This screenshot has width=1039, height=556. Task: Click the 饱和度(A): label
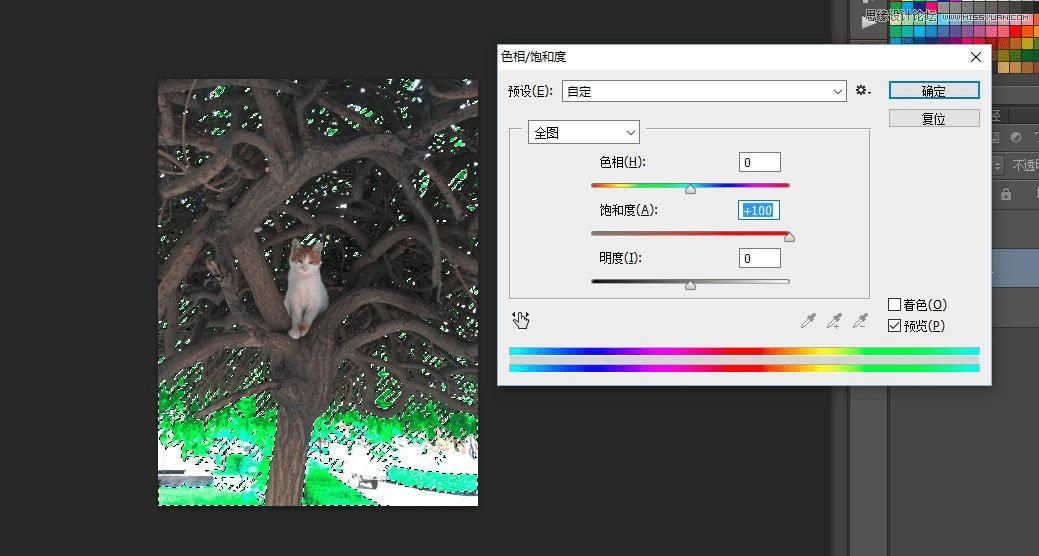pos(629,210)
